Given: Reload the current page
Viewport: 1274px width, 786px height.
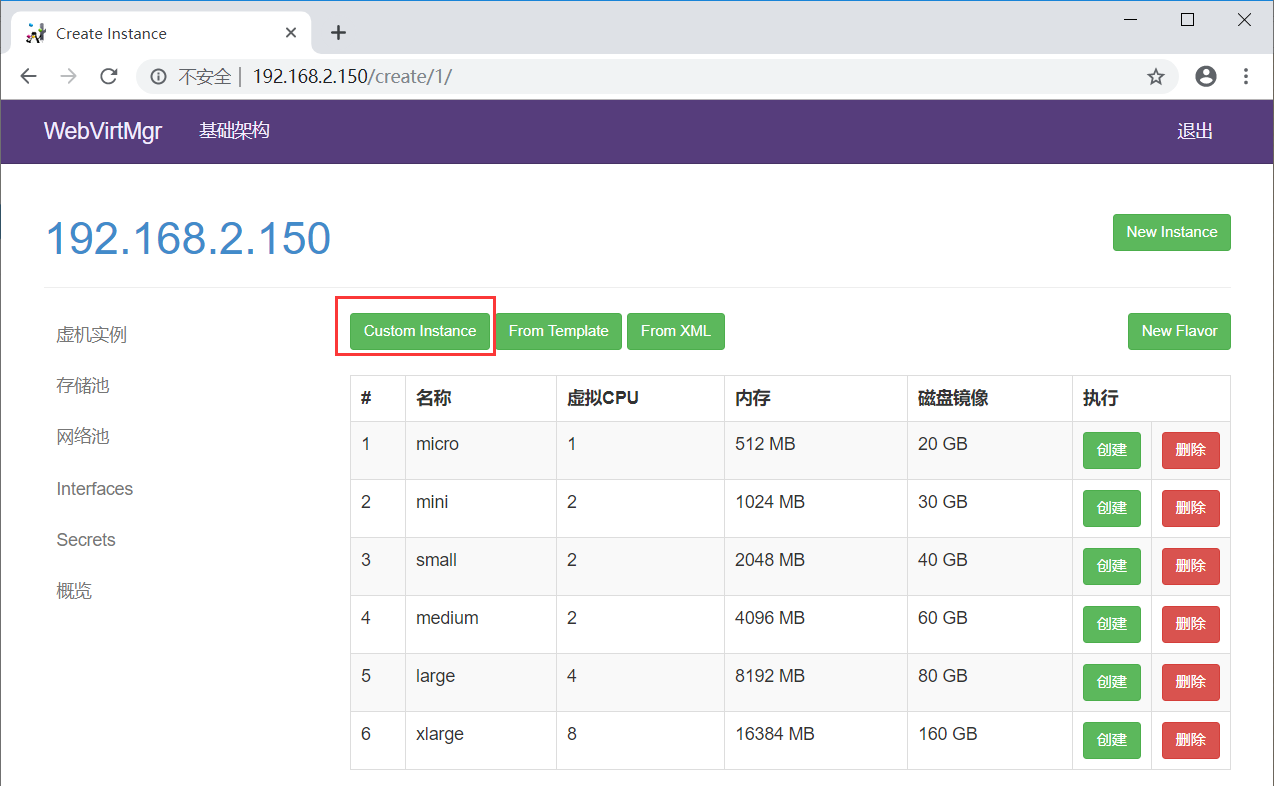Looking at the screenshot, I should coord(109,76).
